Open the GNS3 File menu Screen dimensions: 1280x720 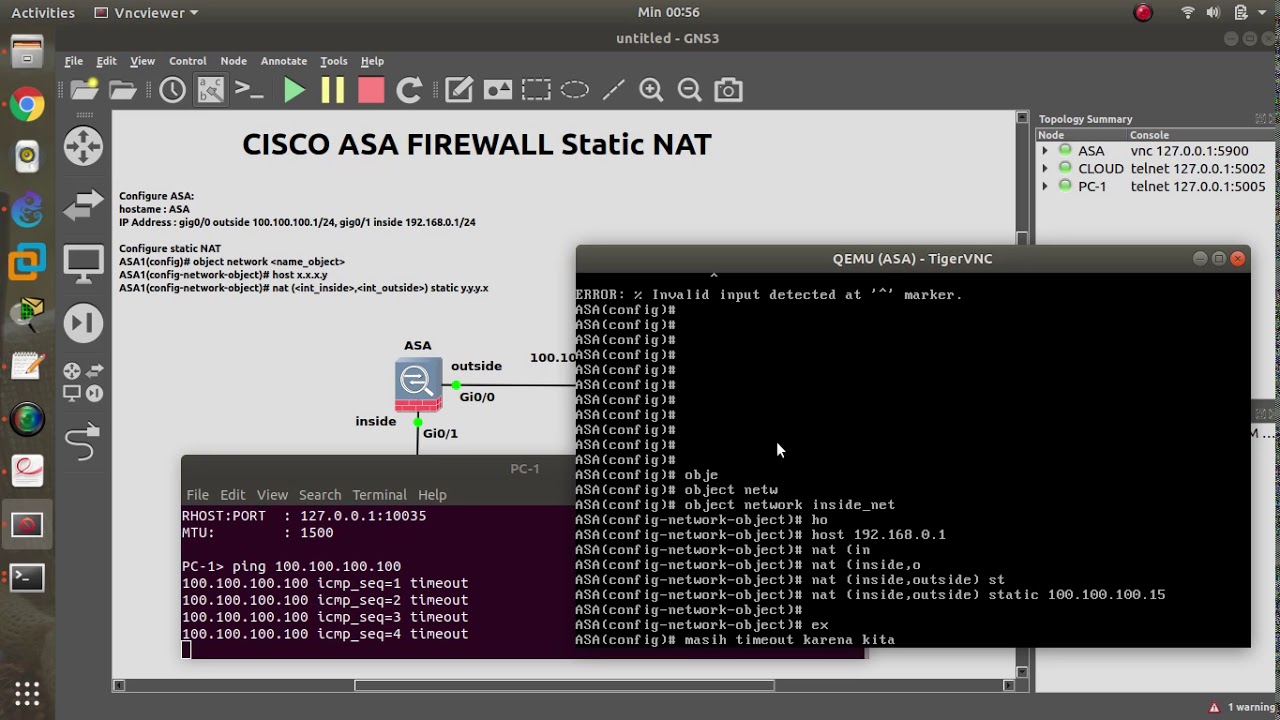point(74,61)
